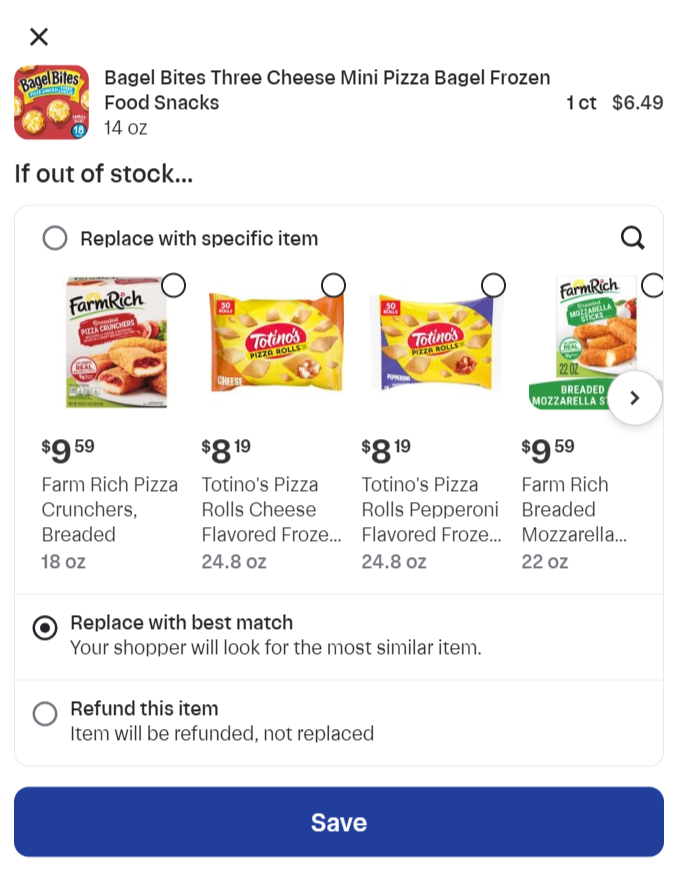Open the Totino's Pizza Rolls Cheese Flavored title
This screenshot has width=678, height=883.
[x=270, y=509]
